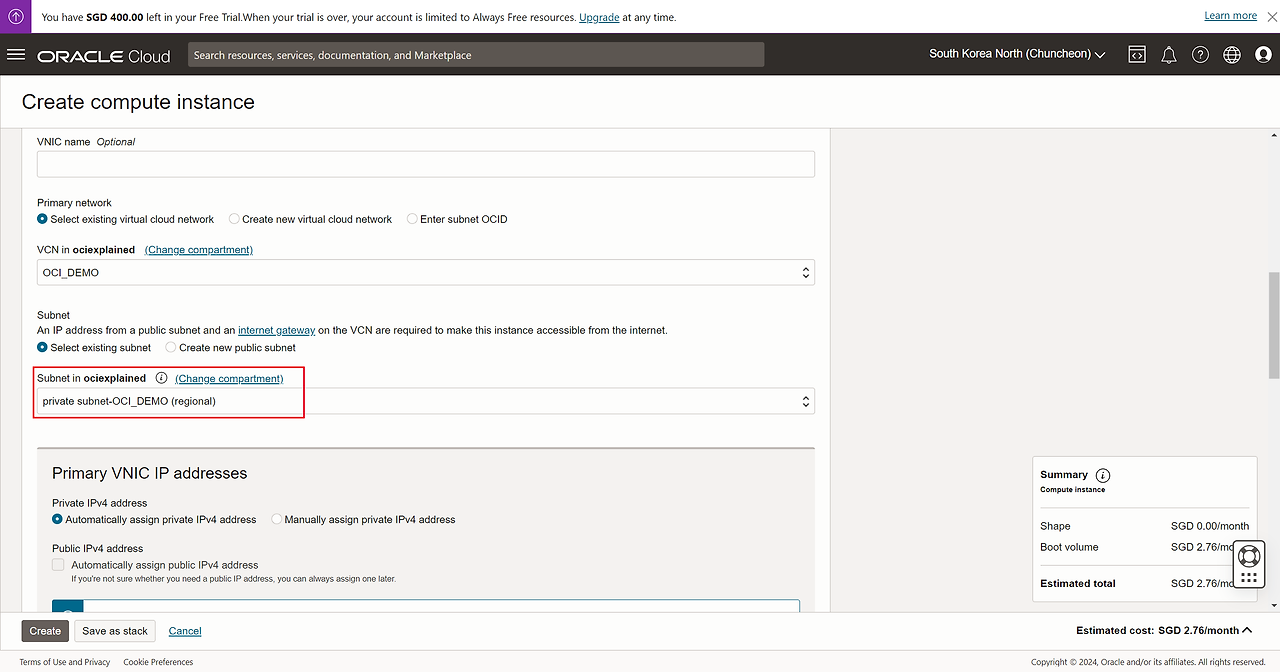The width and height of the screenshot is (1280, 672).
Task: Open the language globe menu
Action: pyautogui.click(x=1231, y=55)
